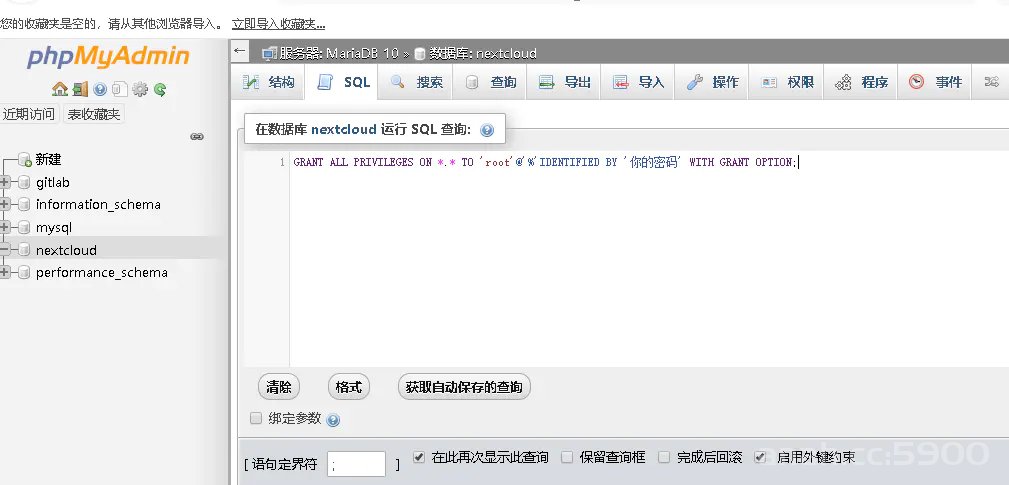Open navigation panel settings gear icon
The height and width of the screenshot is (485, 1009).
pos(140,89)
